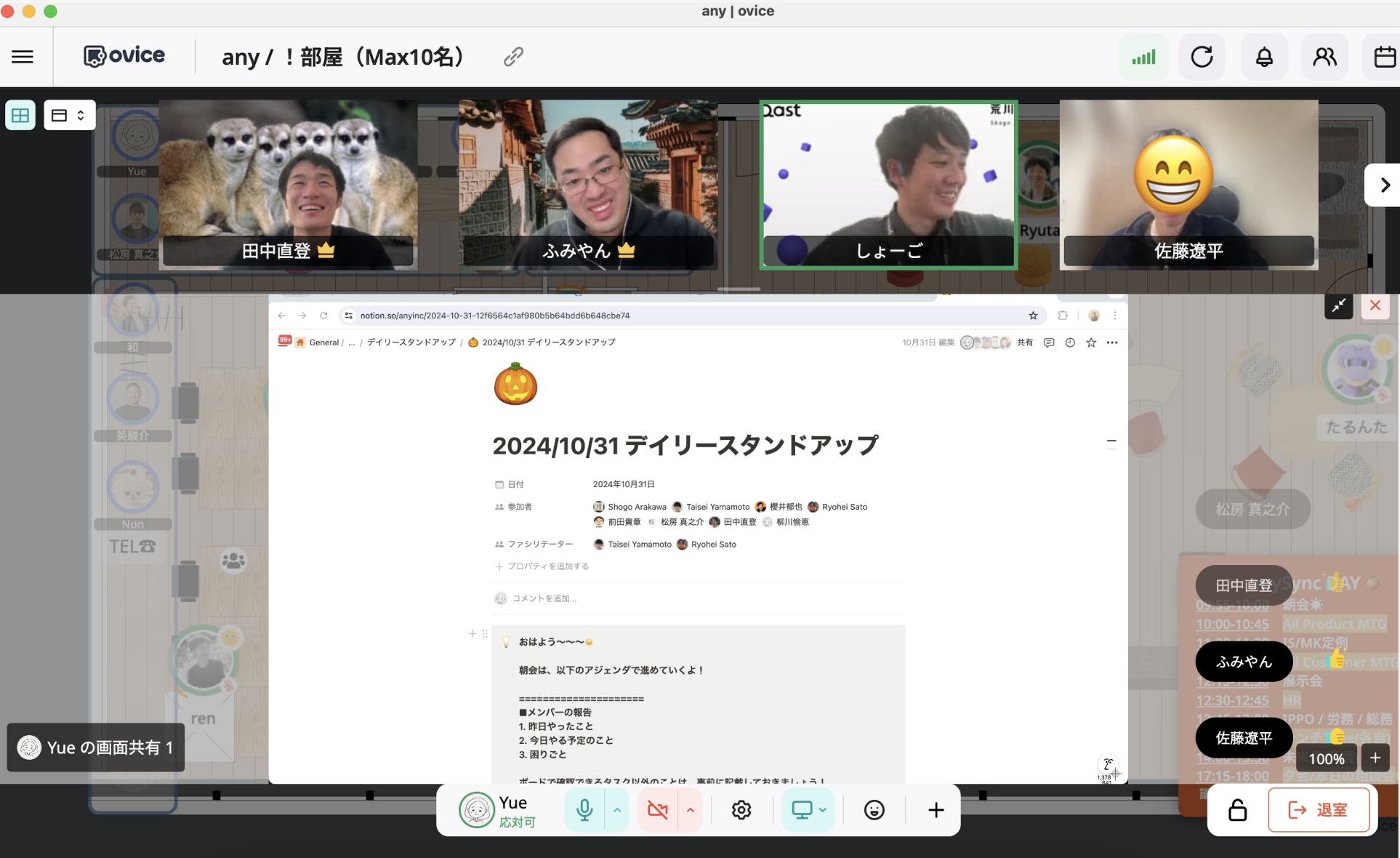Click the plus icon in bottom toolbar
Image resolution: width=1400 pixels, height=858 pixels.
[x=936, y=810]
